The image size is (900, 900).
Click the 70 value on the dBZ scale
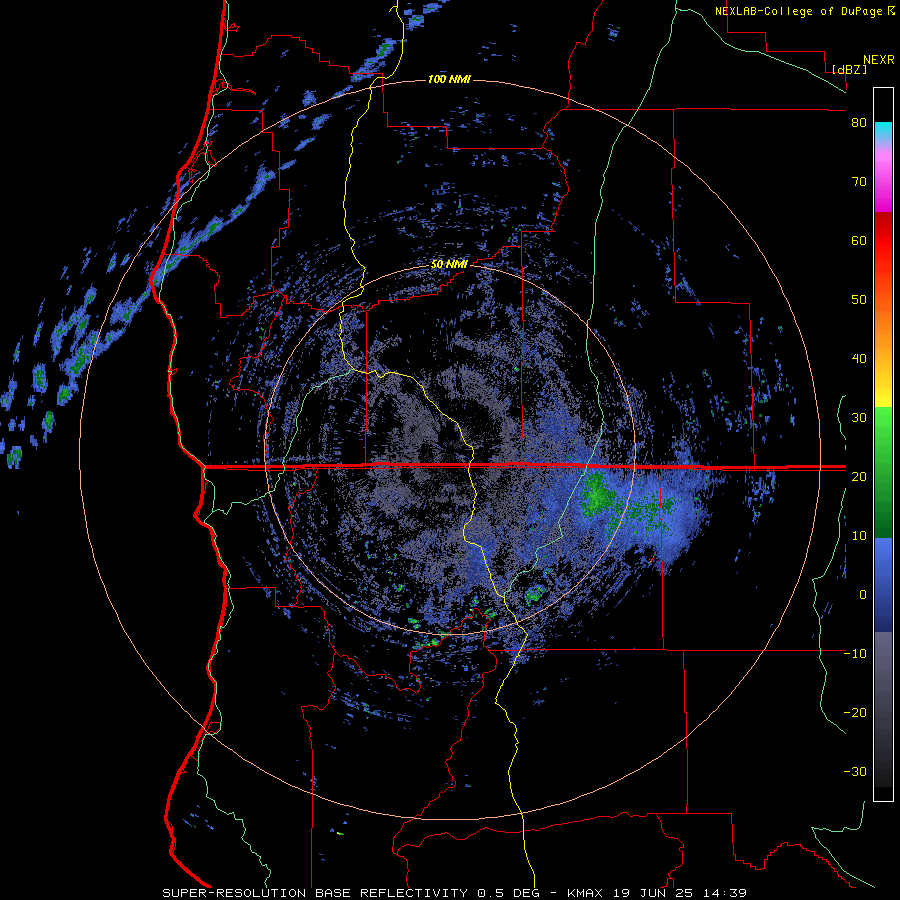point(859,182)
